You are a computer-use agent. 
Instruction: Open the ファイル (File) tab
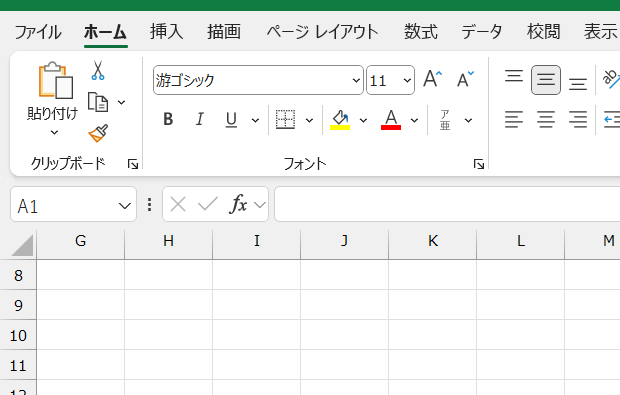pos(38,32)
